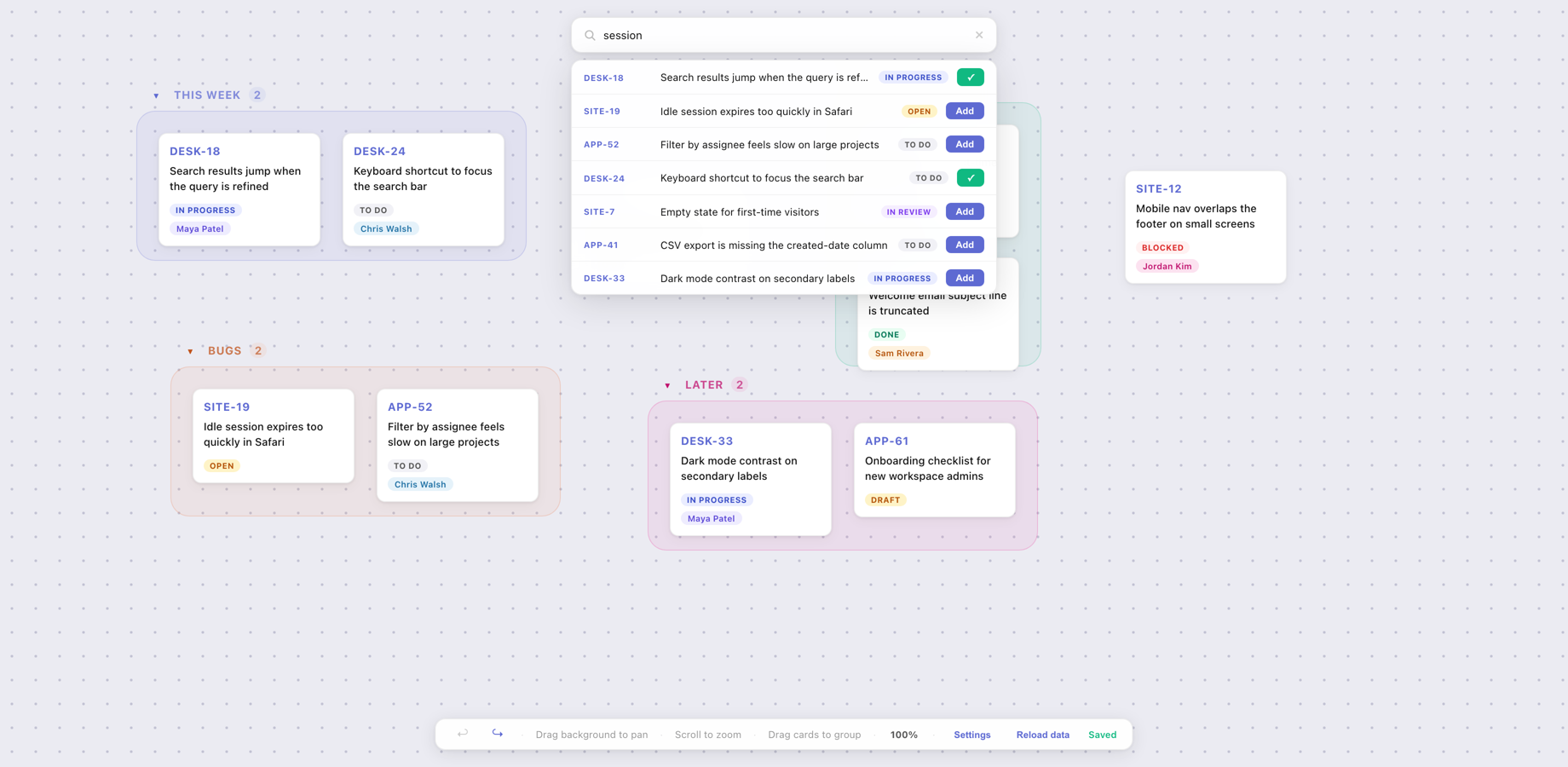1568x767 pixels.
Task: Open the APP-52 card in Bugs
Action: point(458,445)
